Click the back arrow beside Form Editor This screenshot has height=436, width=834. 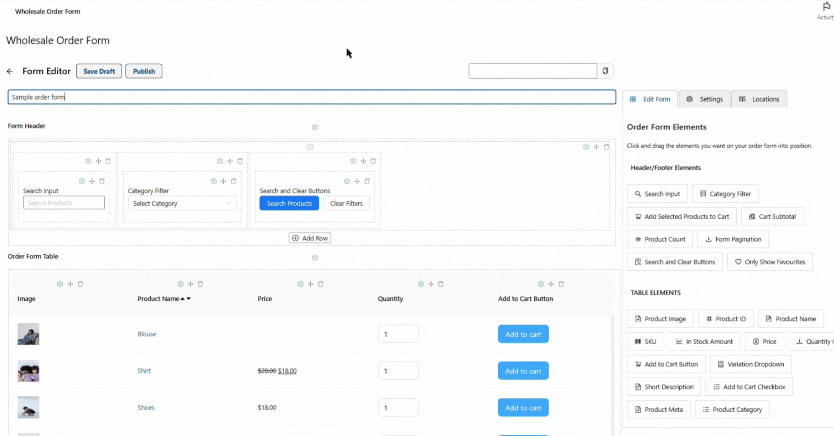point(10,72)
